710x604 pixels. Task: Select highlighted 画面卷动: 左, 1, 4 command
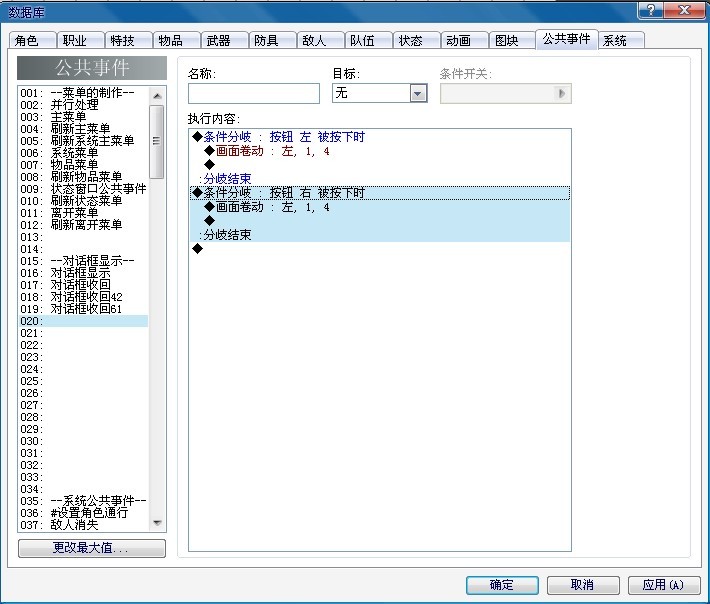[380, 207]
